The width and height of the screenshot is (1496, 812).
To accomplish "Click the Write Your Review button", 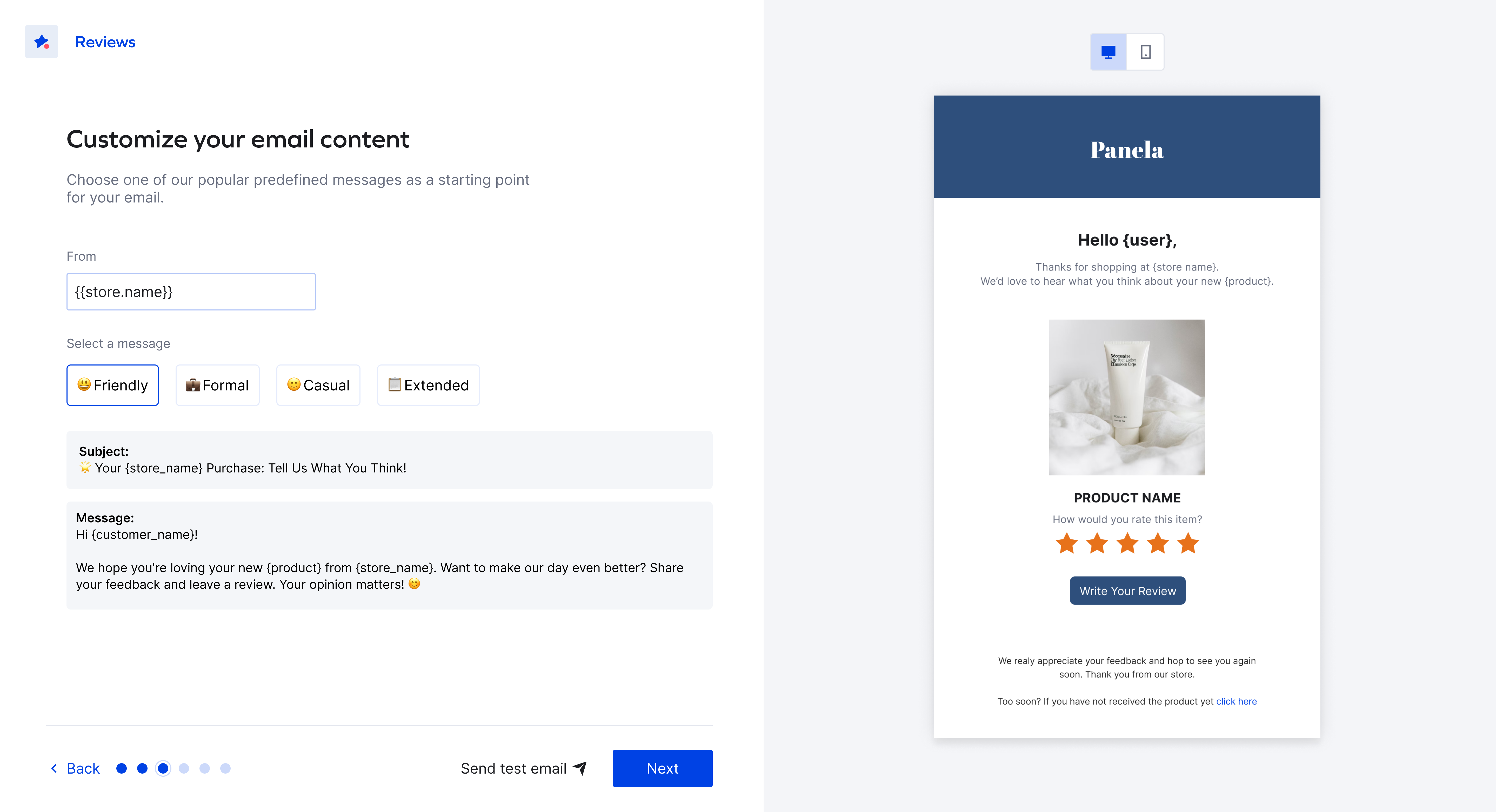I will click(x=1127, y=591).
